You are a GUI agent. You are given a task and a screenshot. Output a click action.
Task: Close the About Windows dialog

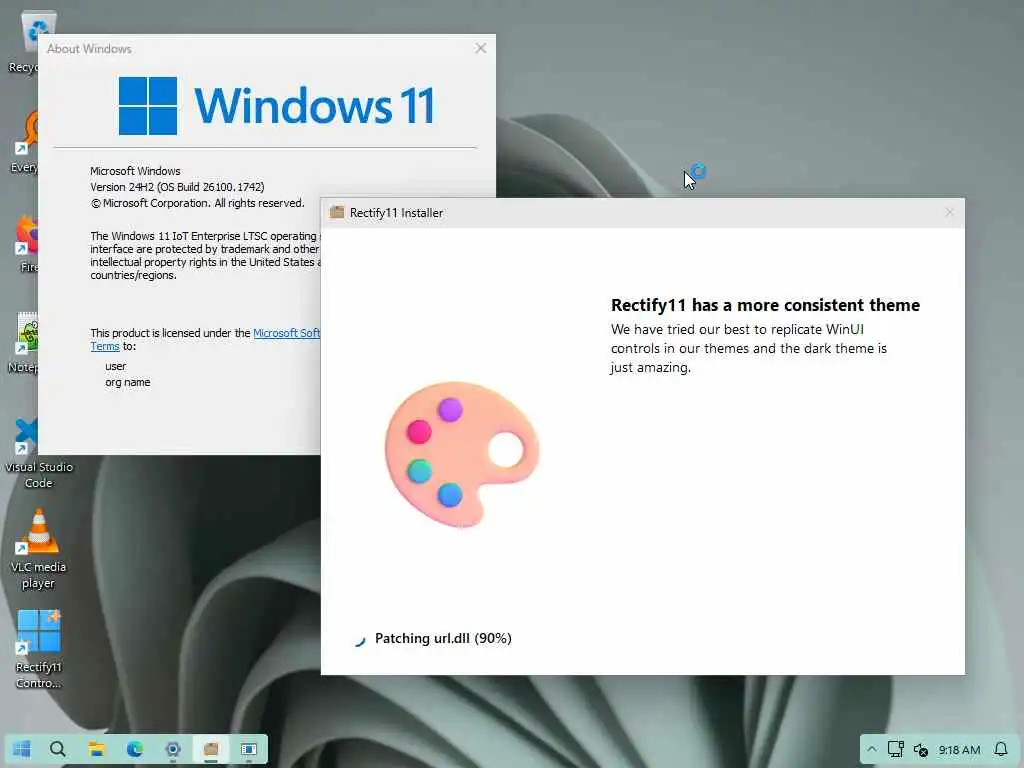coord(481,48)
